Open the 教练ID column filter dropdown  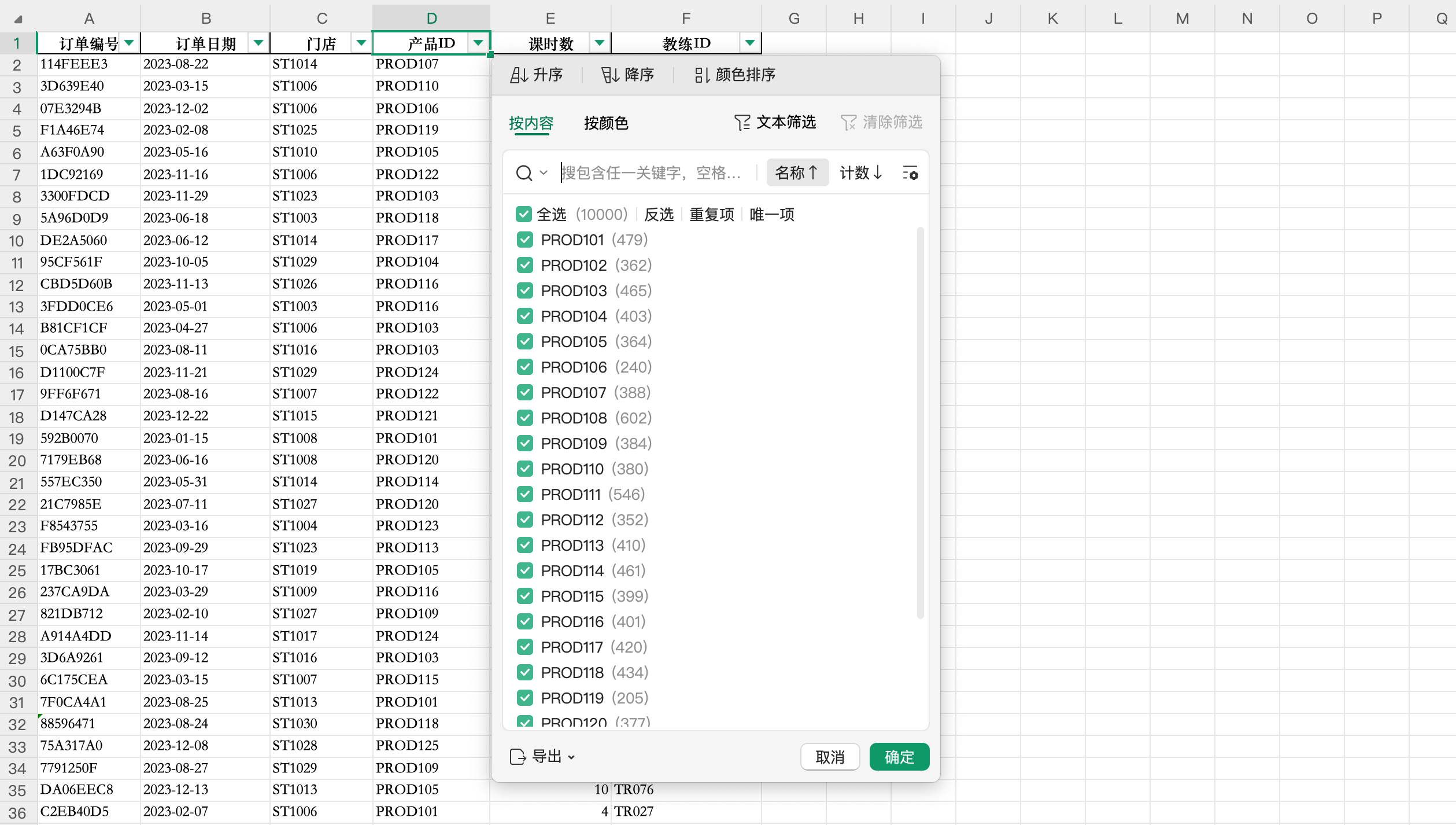(750, 43)
